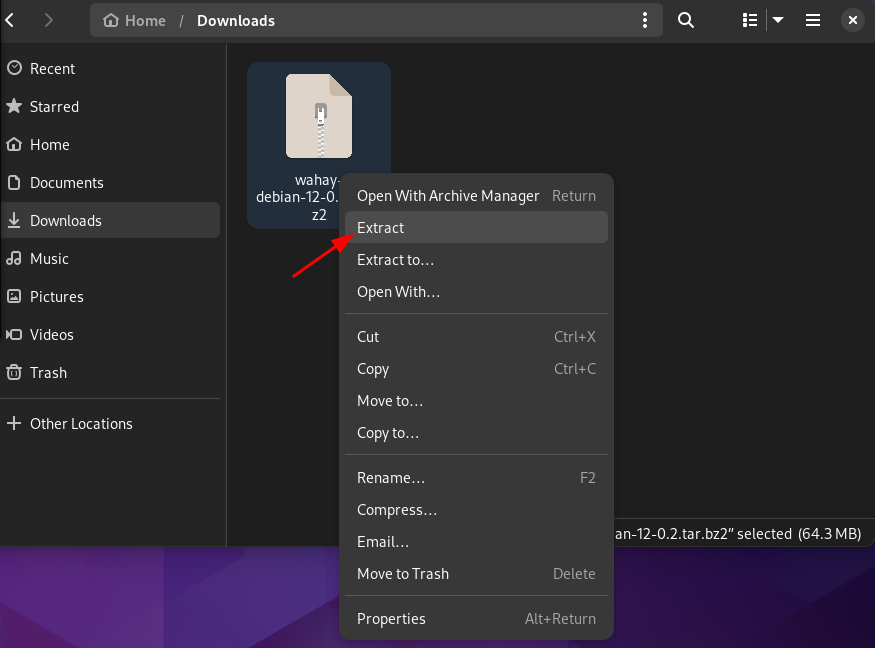Choose Move to Trash option
Screen dimensions: 875x648
pyautogui.click(x=403, y=574)
